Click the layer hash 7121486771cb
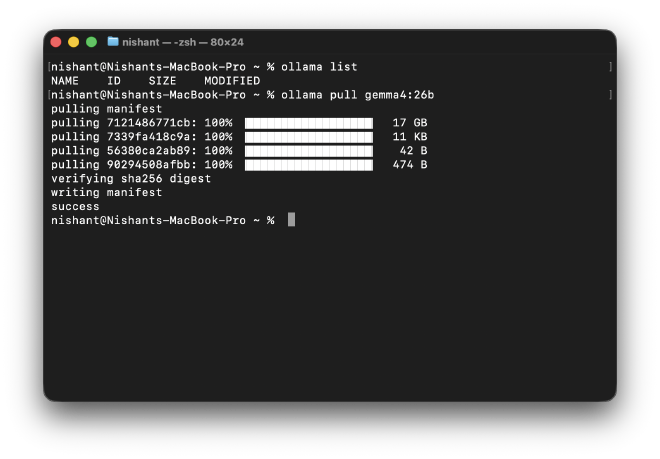 pos(148,123)
